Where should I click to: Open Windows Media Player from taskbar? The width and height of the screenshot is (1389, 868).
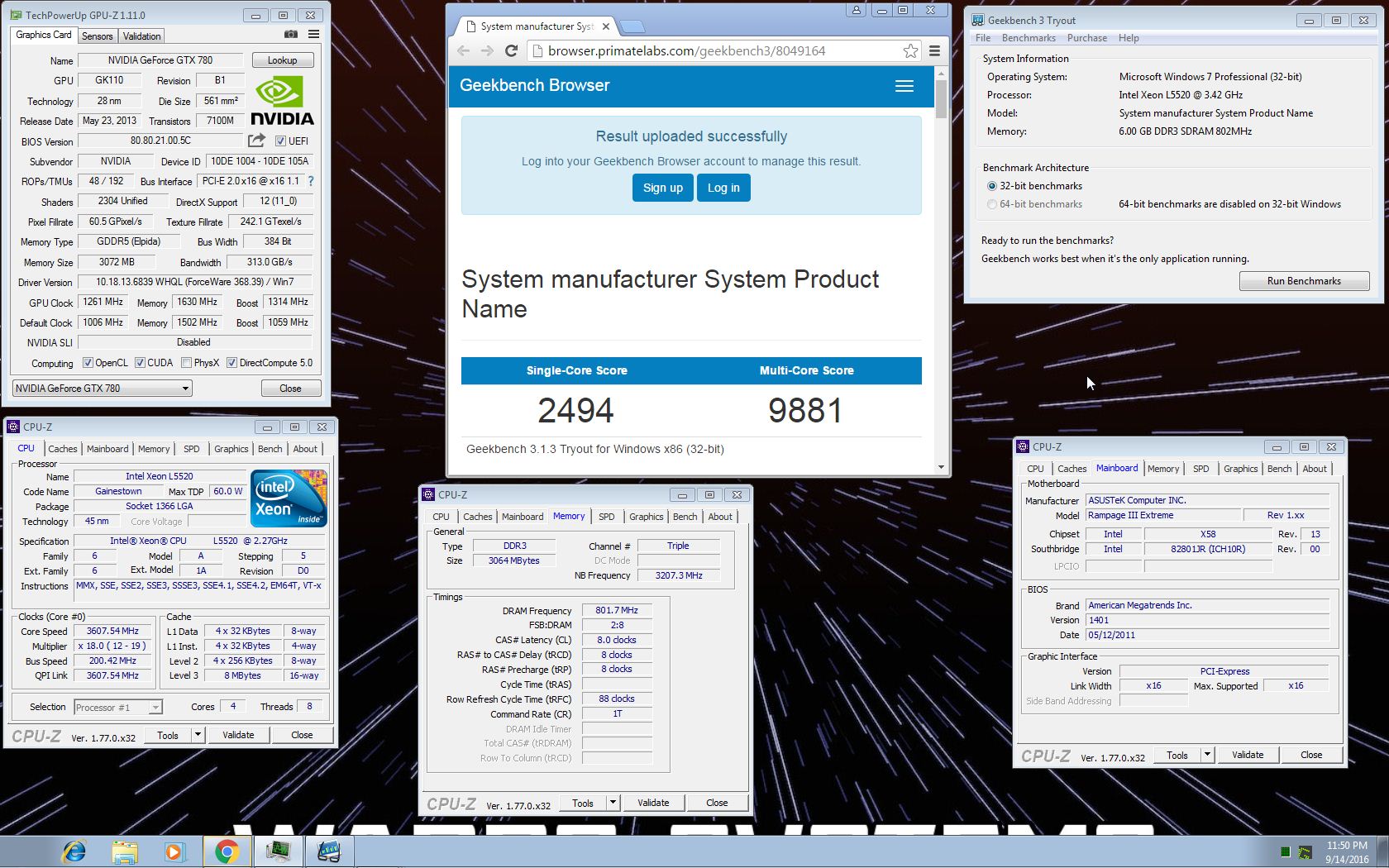(174, 851)
